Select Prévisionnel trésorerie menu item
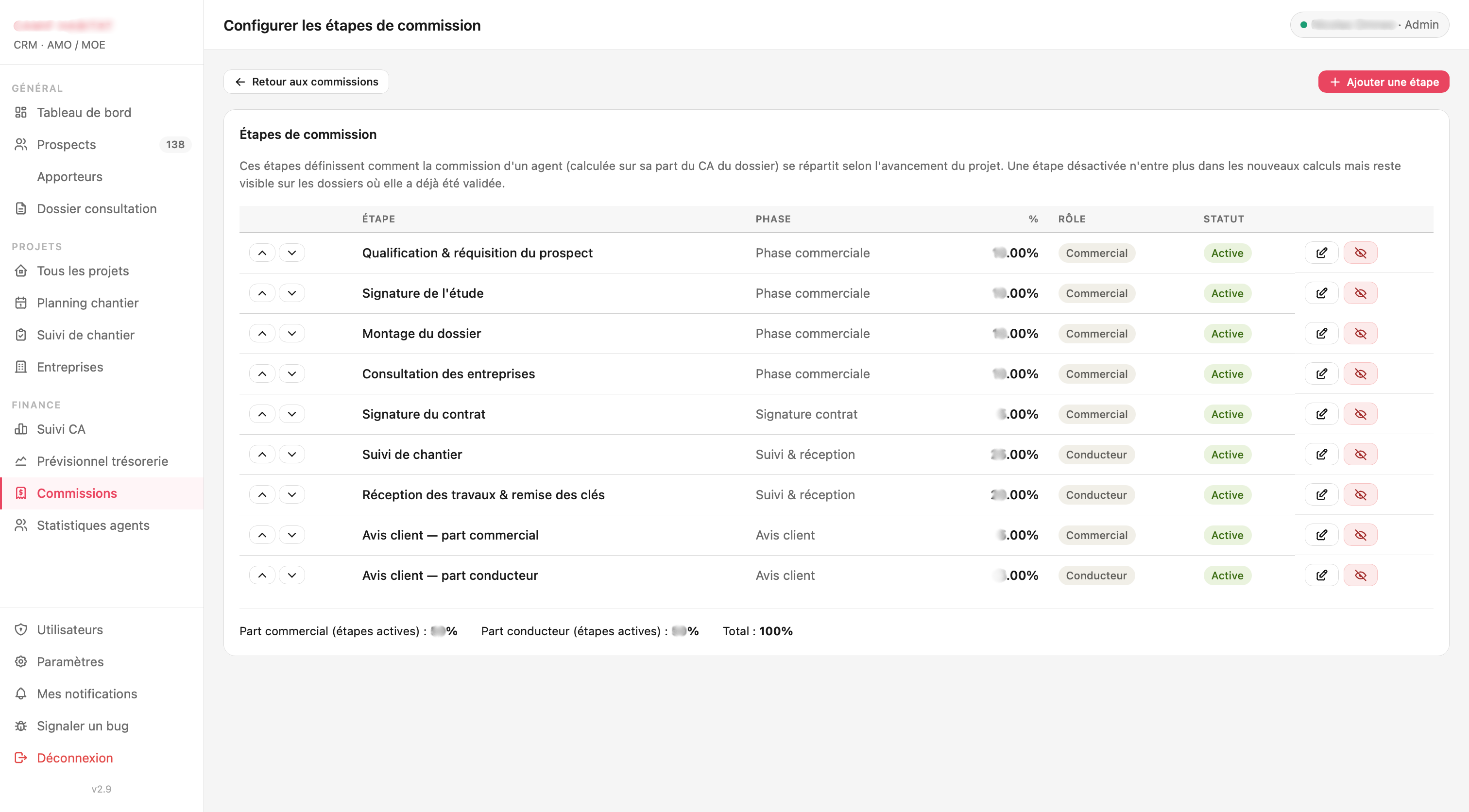The height and width of the screenshot is (812, 1469). tap(102, 461)
